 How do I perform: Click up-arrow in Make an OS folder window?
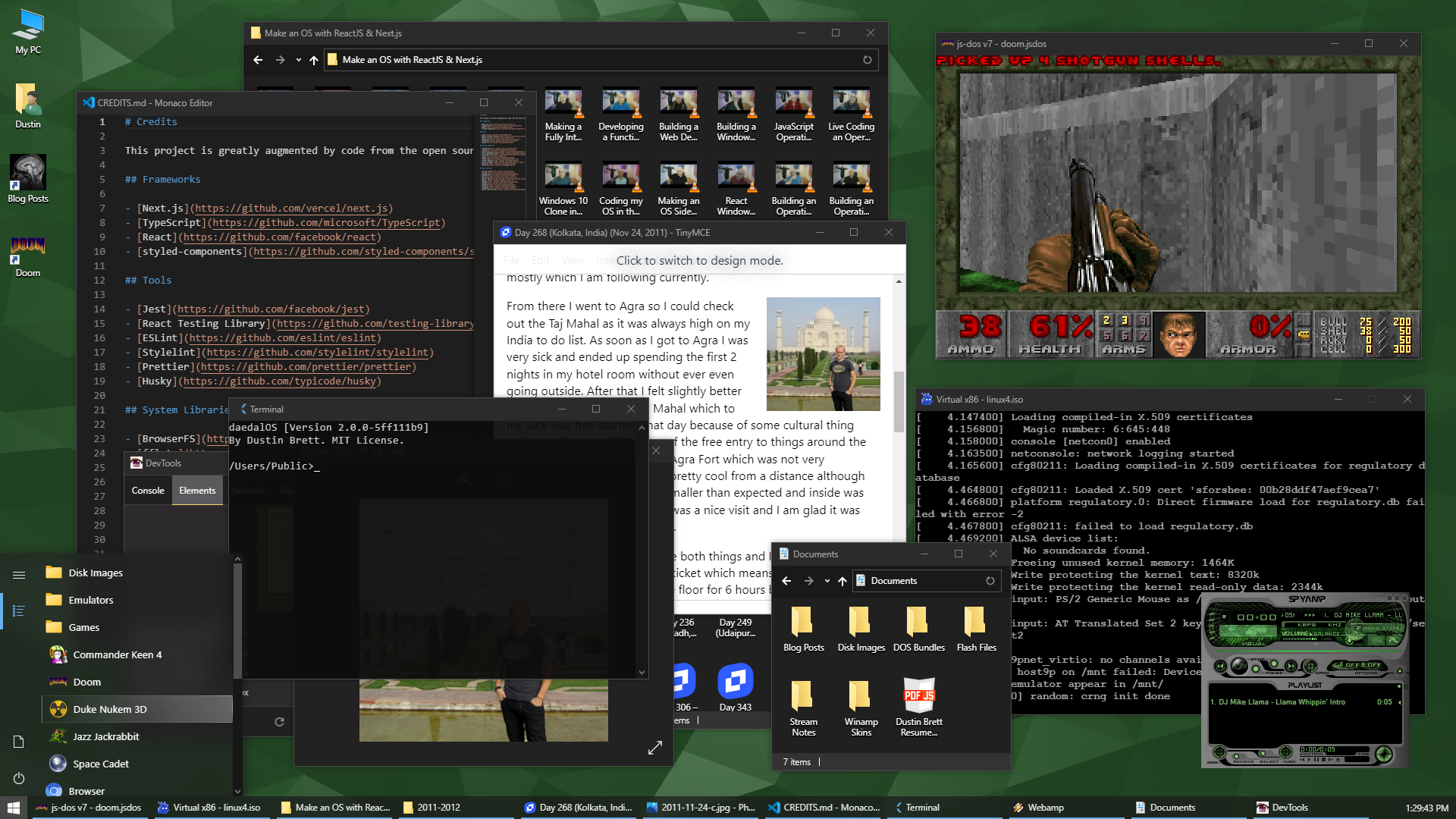[313, 60]
